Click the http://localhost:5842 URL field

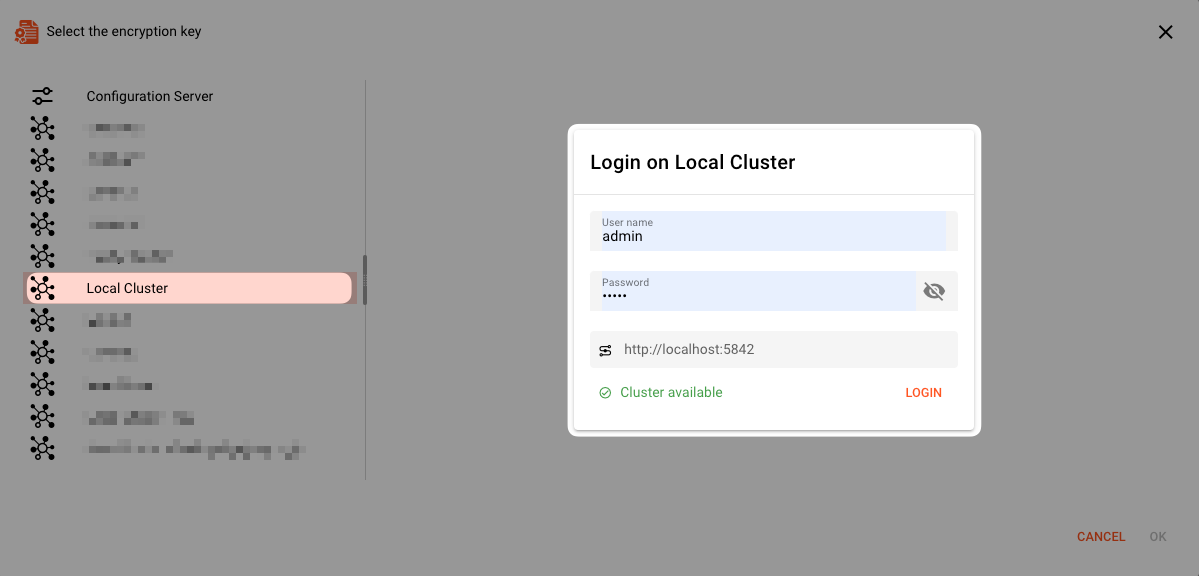pos(773,349)
